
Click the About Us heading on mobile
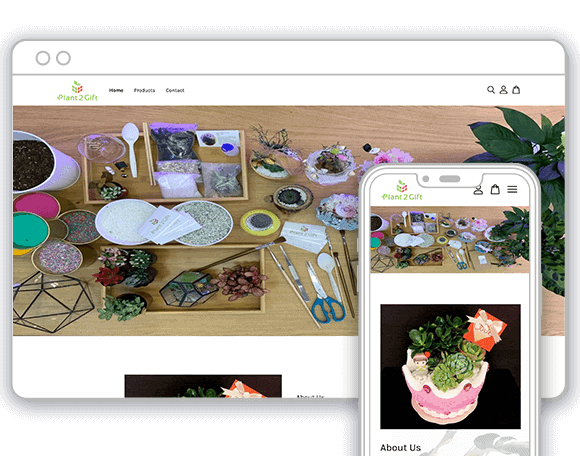[x=401, y=447]
